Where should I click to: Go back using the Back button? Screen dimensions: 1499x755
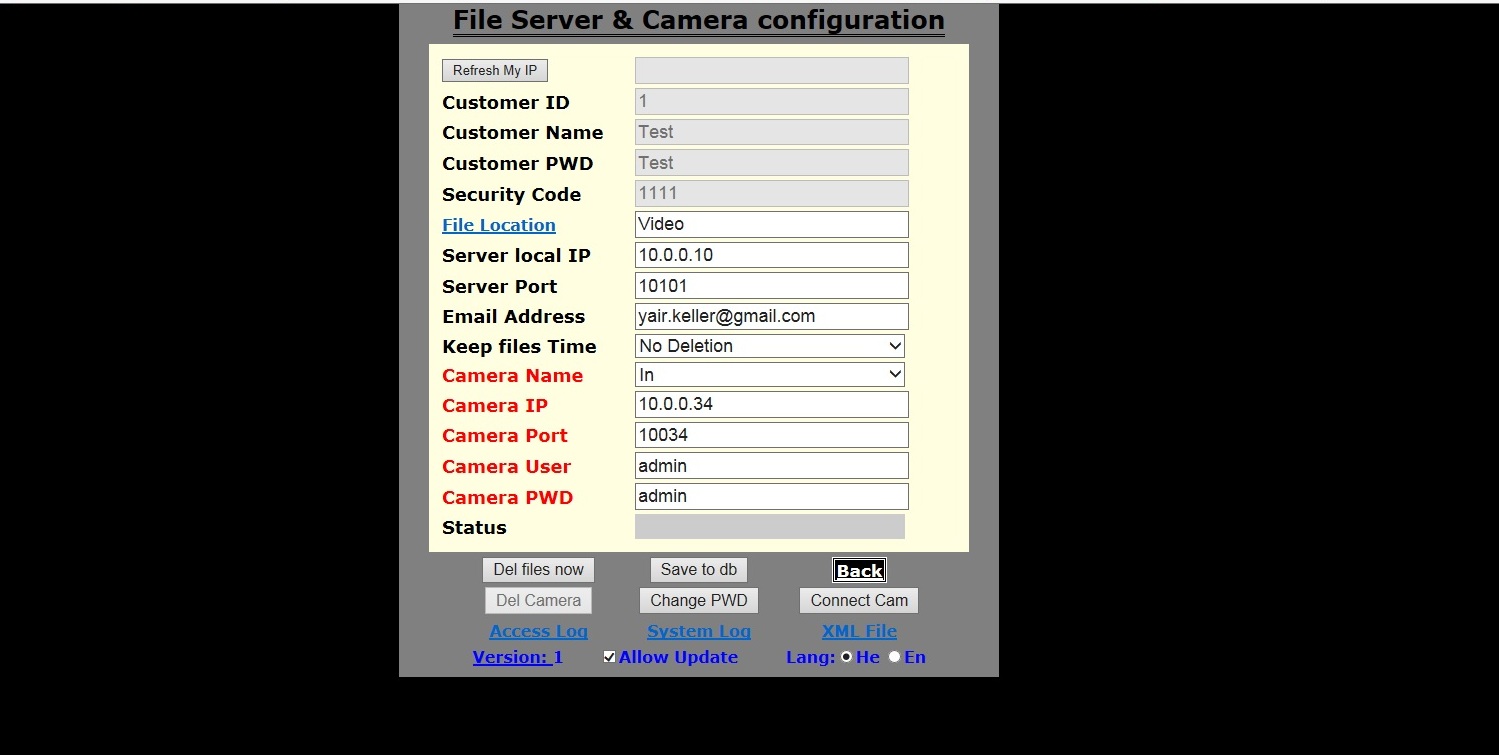[x=859, y=571]
